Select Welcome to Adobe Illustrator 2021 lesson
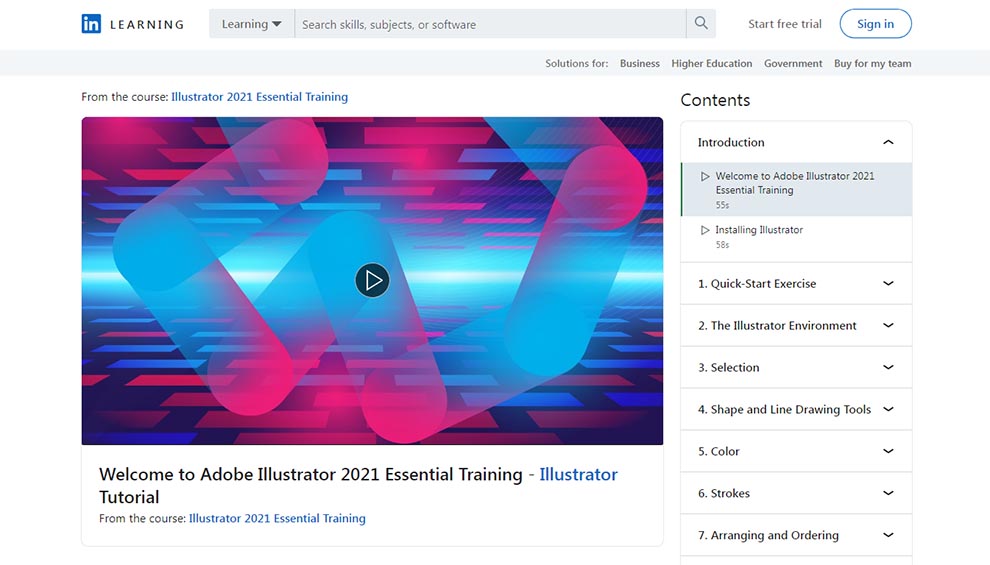The image size is (990, 565). (x=796, y=190)
